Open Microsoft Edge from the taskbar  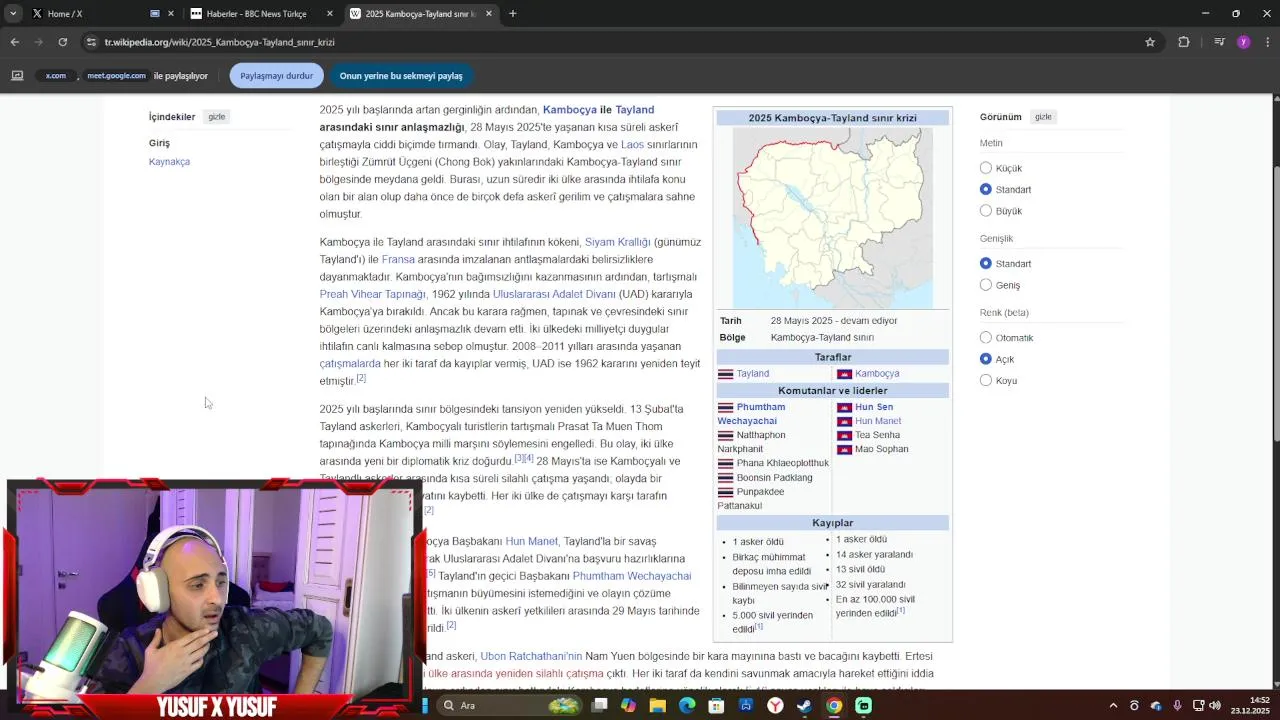click(687, 706)
